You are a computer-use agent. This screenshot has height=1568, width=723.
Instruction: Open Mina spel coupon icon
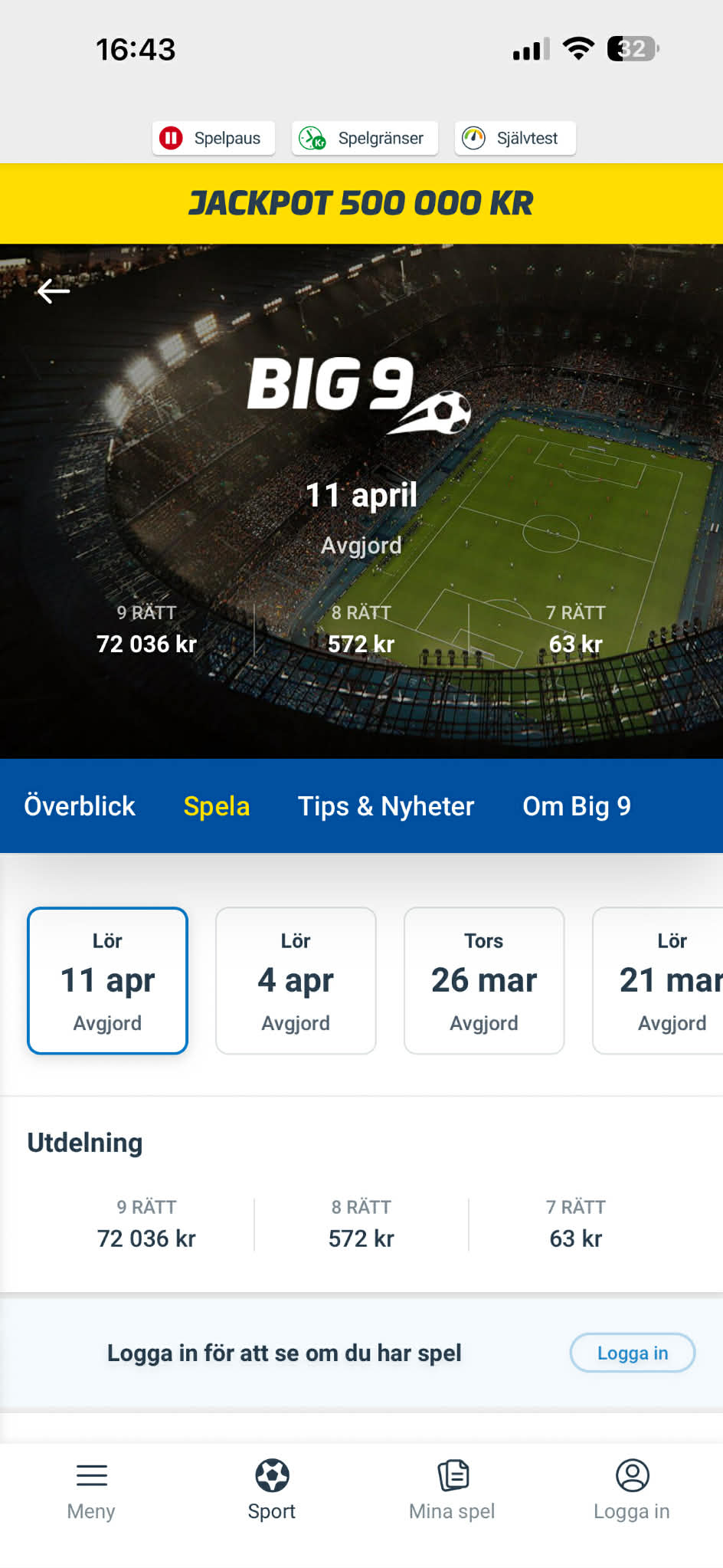tap(453, 1475)
